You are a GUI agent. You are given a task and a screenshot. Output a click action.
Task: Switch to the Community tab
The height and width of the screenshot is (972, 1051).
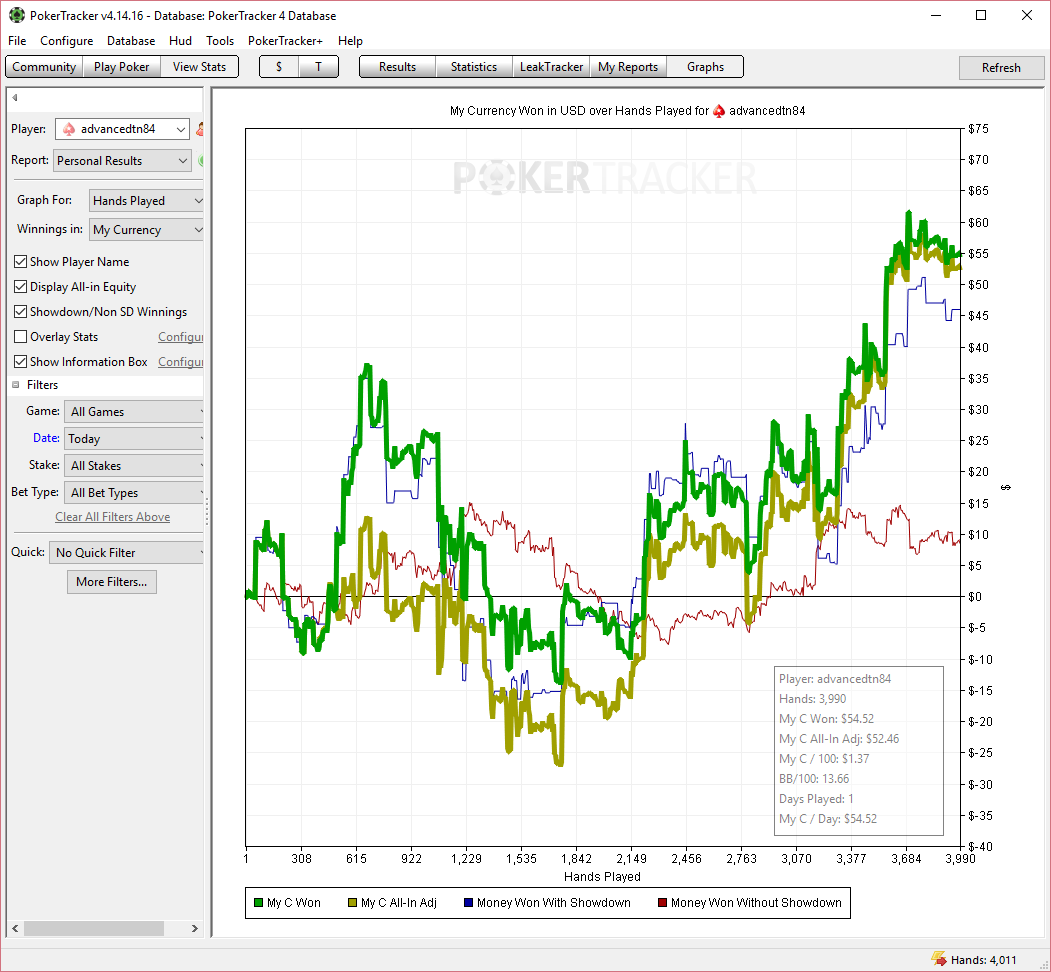click(x=44, y=67)
